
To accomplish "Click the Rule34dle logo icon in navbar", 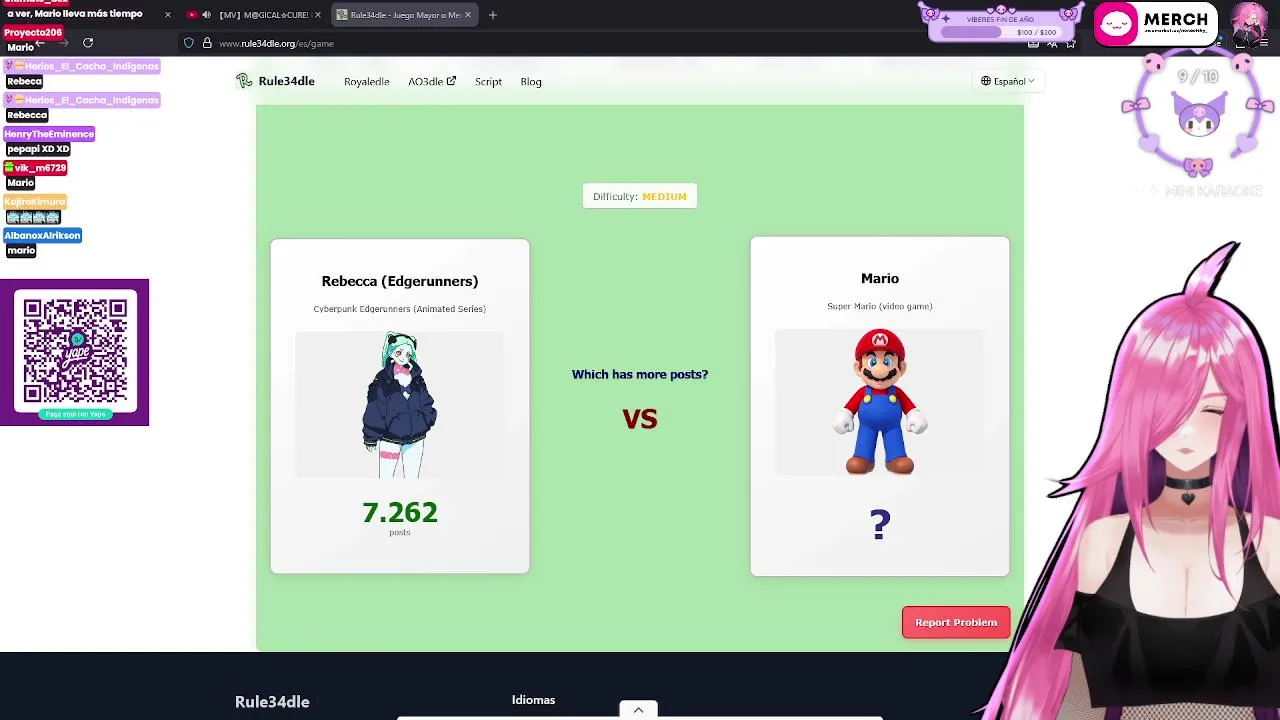I will click(x=243, y=81).
